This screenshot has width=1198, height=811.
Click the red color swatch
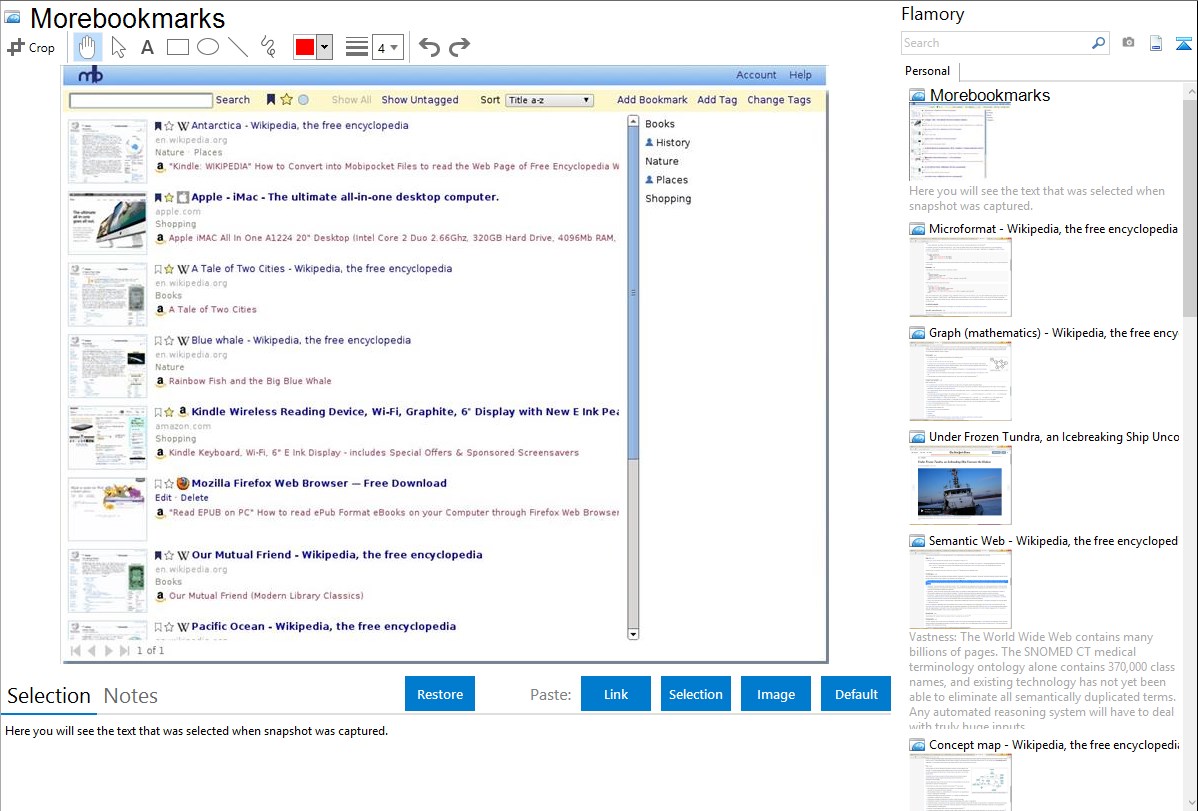point(305,47)
